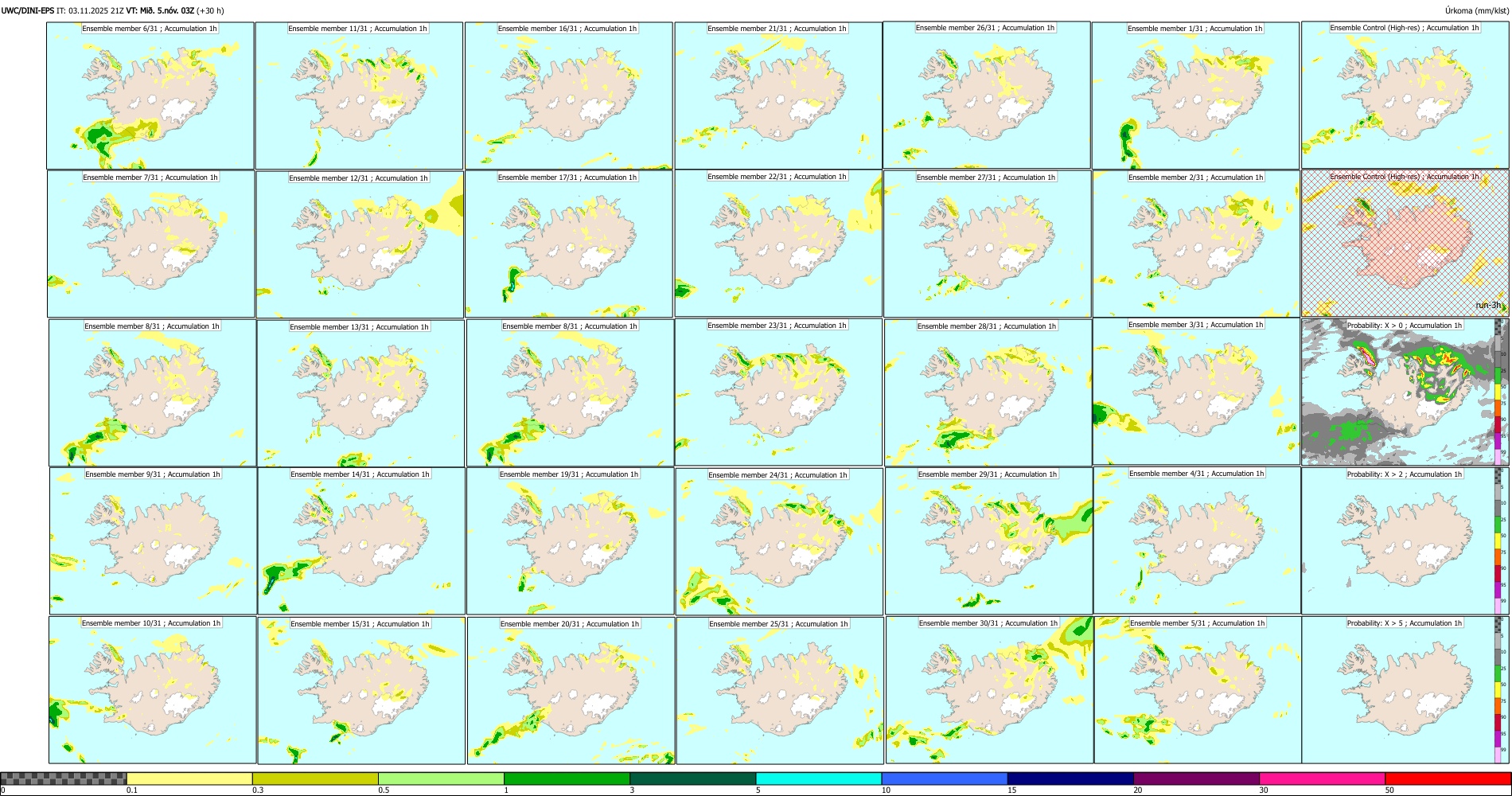
Task: Select the Ensemble member 27/31 map panel
Action: pyautogui.click(x=987, y=244)
